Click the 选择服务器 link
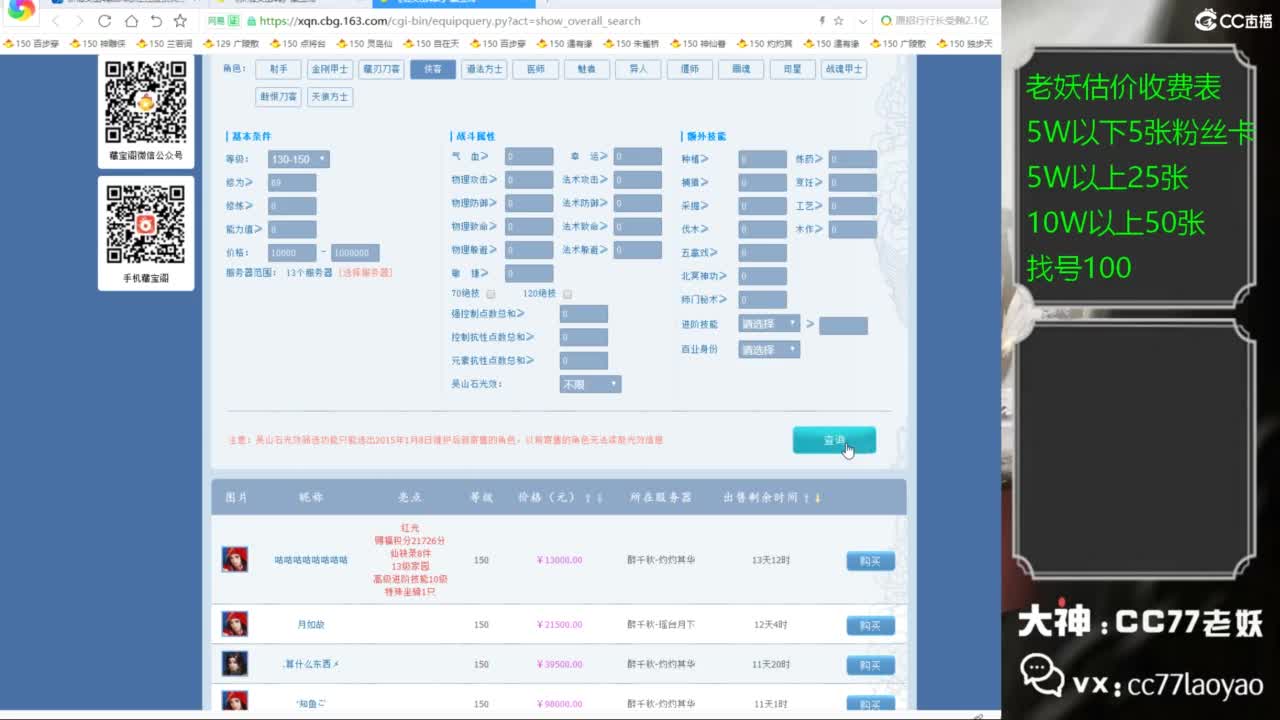The width and height of the screenshot is (1280, 720). pyautogui.click(x=365, y=272)
